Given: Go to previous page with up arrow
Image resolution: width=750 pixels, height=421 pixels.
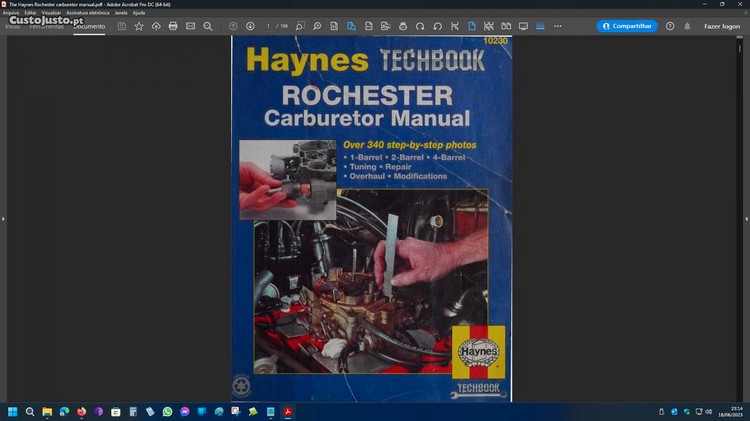Looking at the screenshot, I should [x=233, y=26].
